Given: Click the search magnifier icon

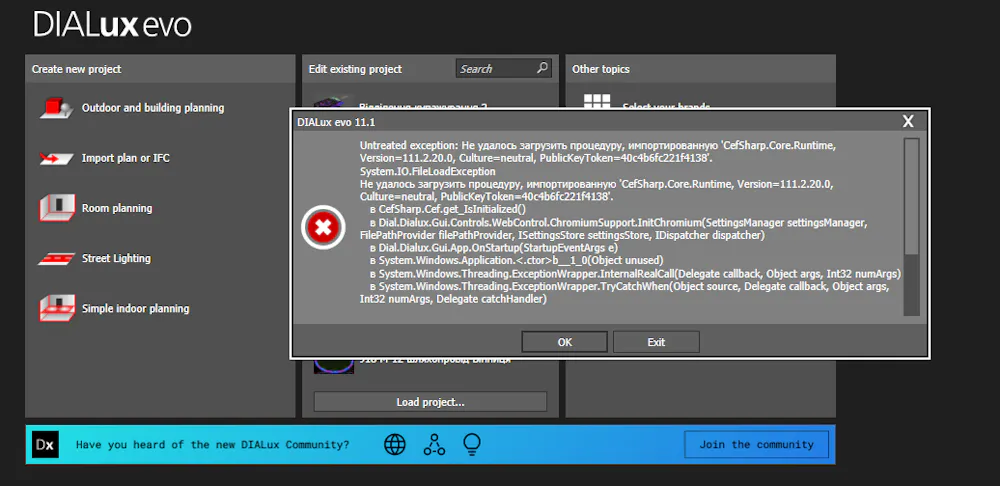Looking at the screenshot, I should 542,68.
